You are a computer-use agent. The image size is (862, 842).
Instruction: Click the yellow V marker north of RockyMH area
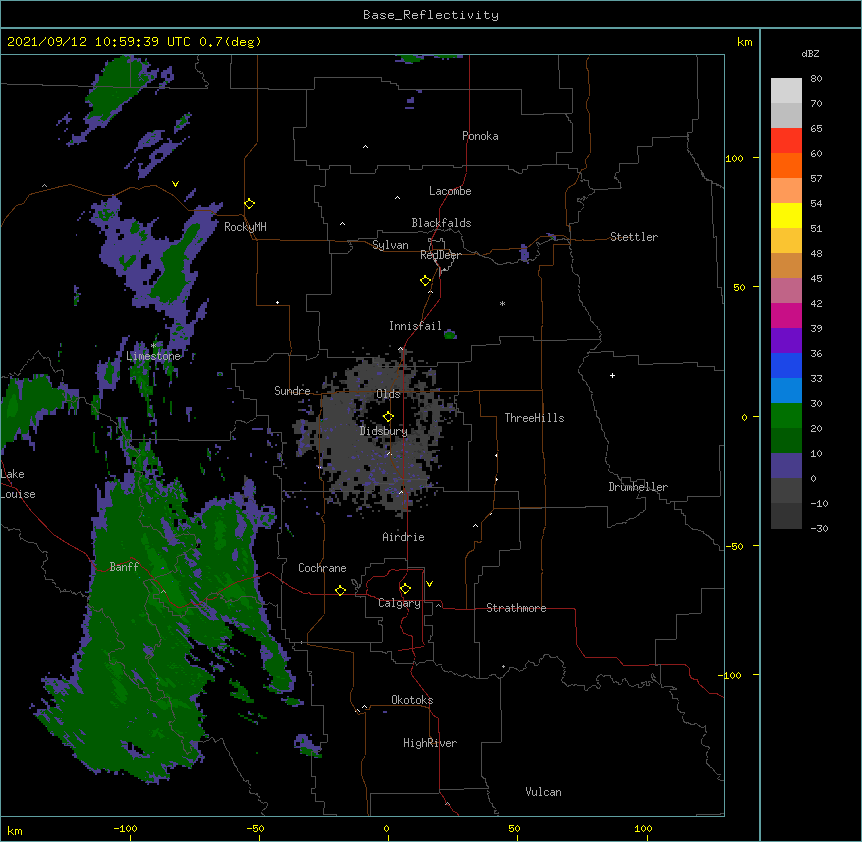click(175, 184)
